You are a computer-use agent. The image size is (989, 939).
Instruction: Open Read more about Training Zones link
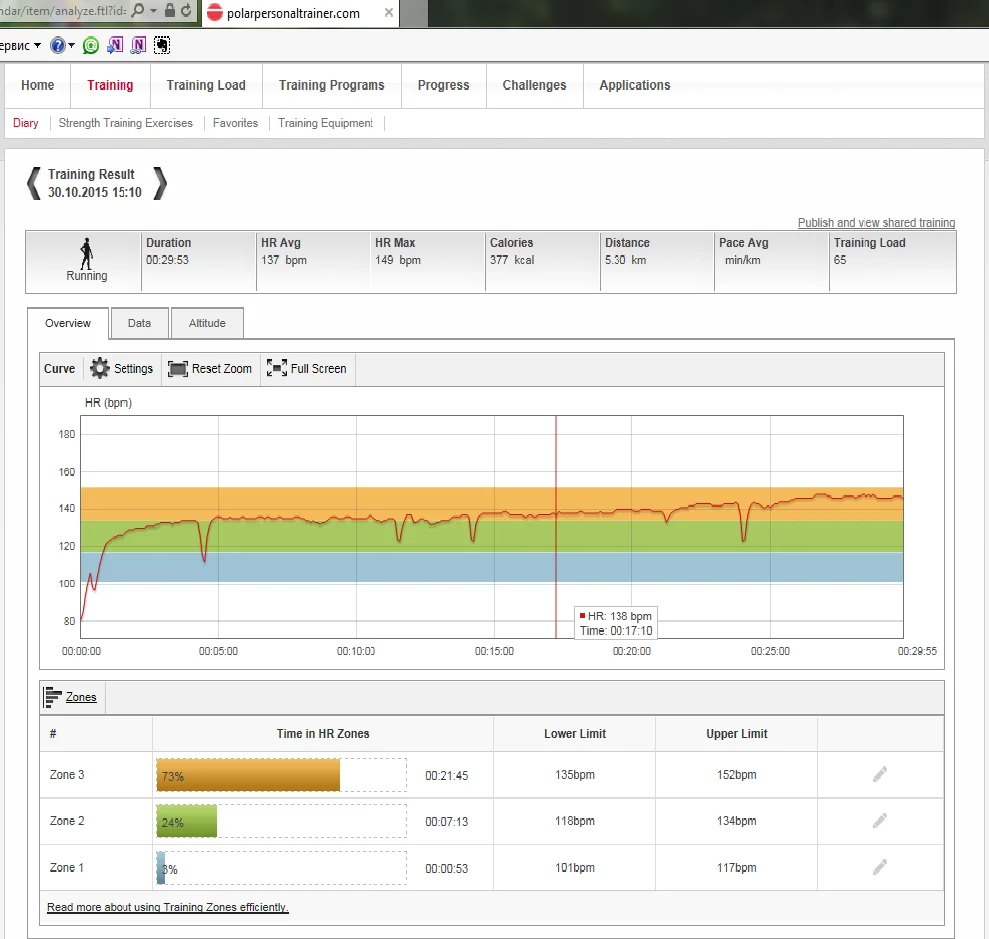click(167, 907)
